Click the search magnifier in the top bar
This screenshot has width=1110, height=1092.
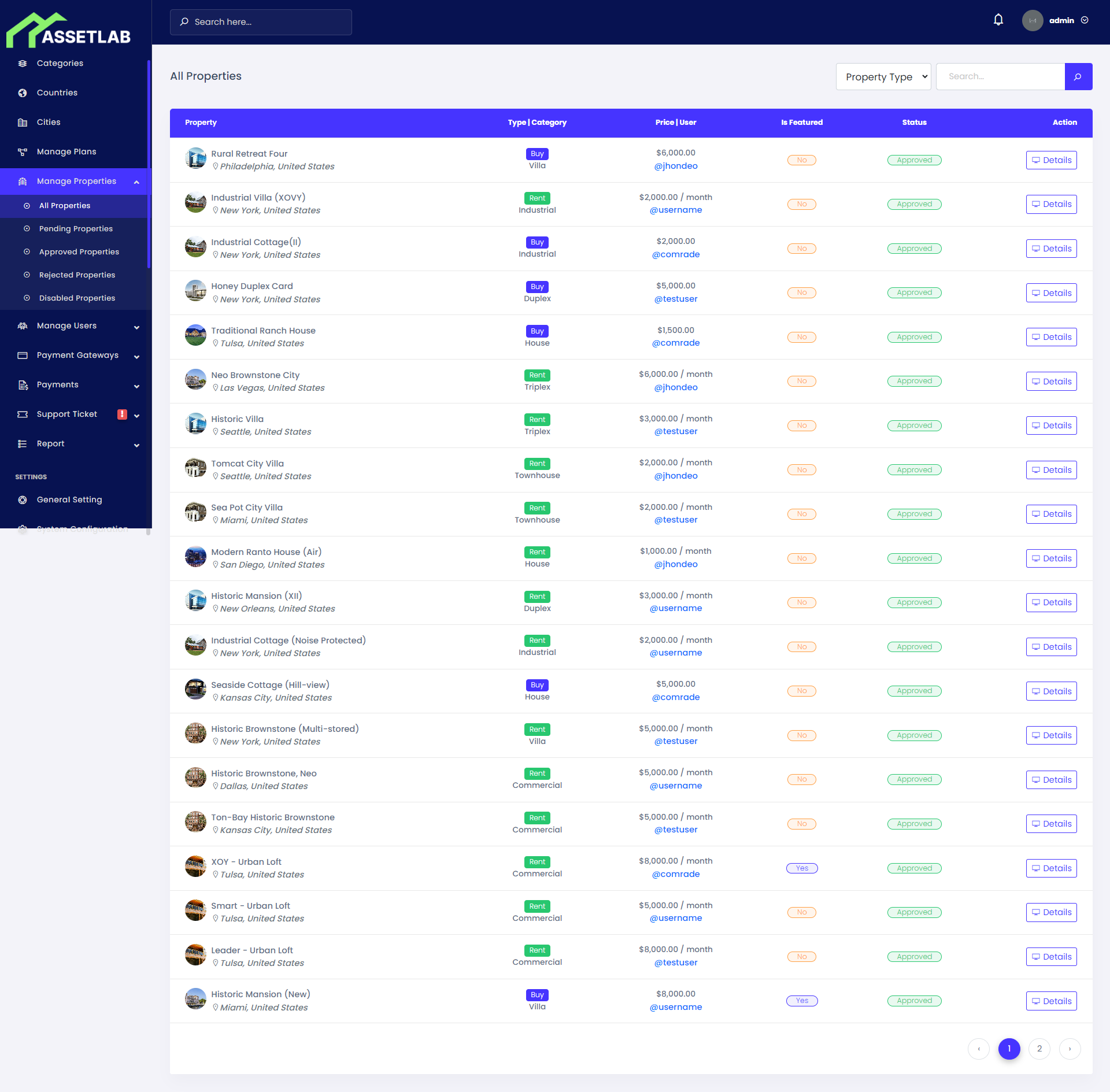[x=185, y=21]
